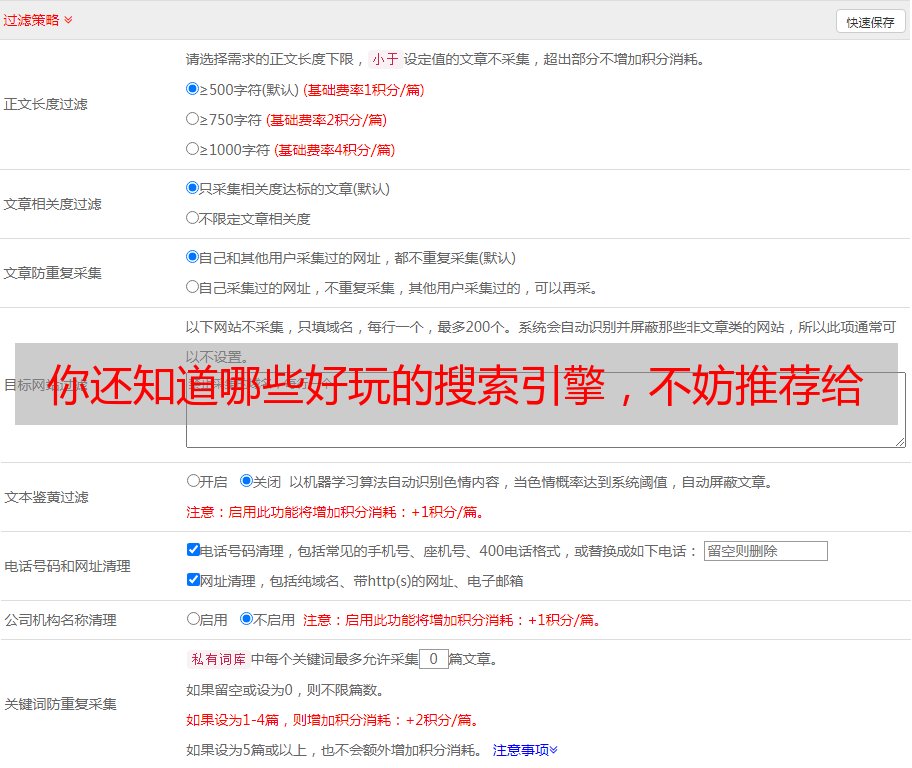This screenshot has height=768, width=912.
Task: Choose 不限定文章相关度 option
Action: click(193, 218)
